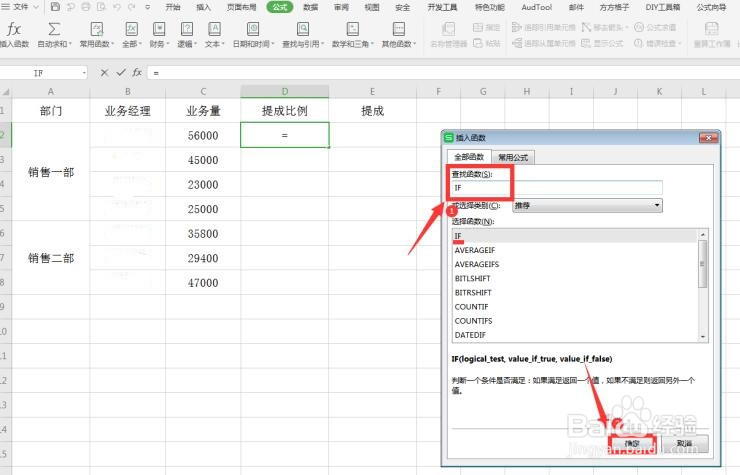This screenshot has width=740, height=475.
Task: Click the Show Formulas (显示公式) icon
Action: click(x=586, y=43)
